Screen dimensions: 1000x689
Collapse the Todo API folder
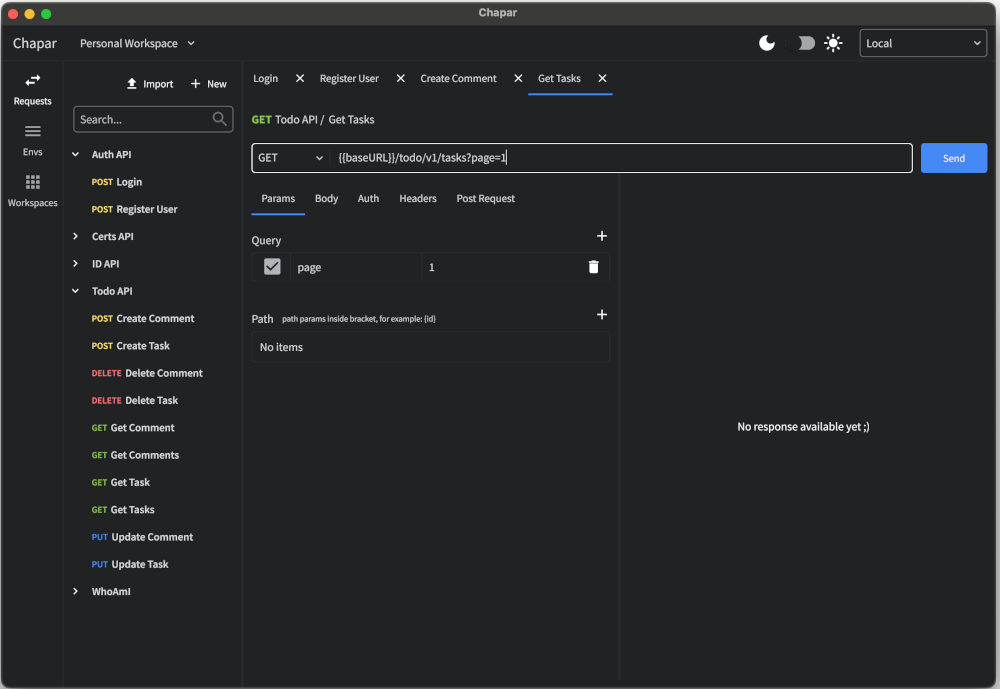(75, 291)
